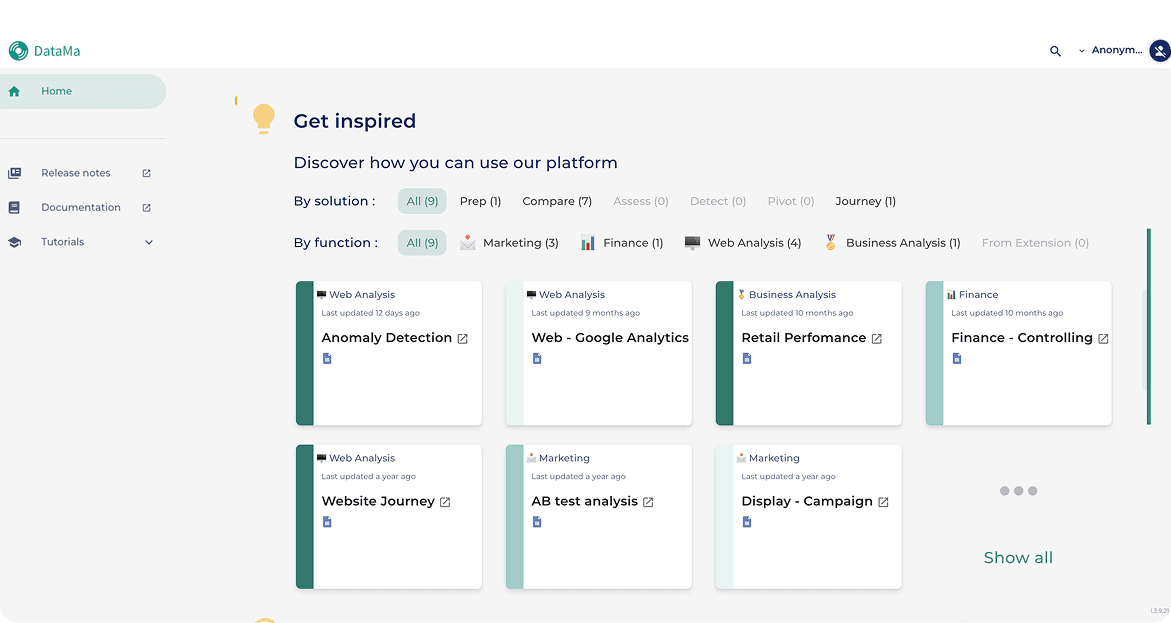Click "Discover how you can use our platform"

click(x=456, y=163)
